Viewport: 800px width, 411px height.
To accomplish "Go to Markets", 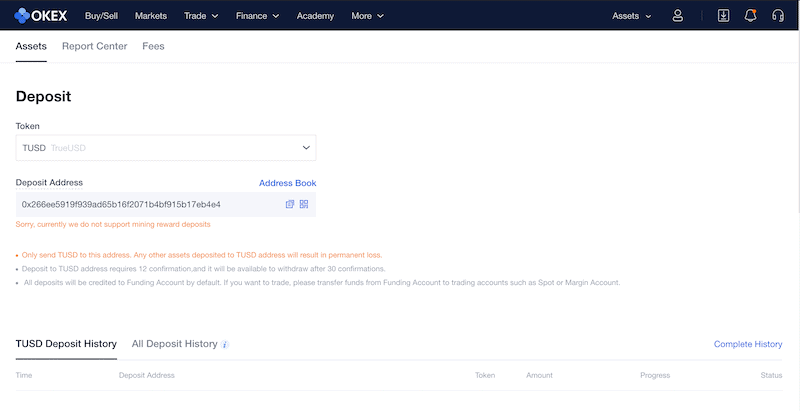I will click(151, 16).
